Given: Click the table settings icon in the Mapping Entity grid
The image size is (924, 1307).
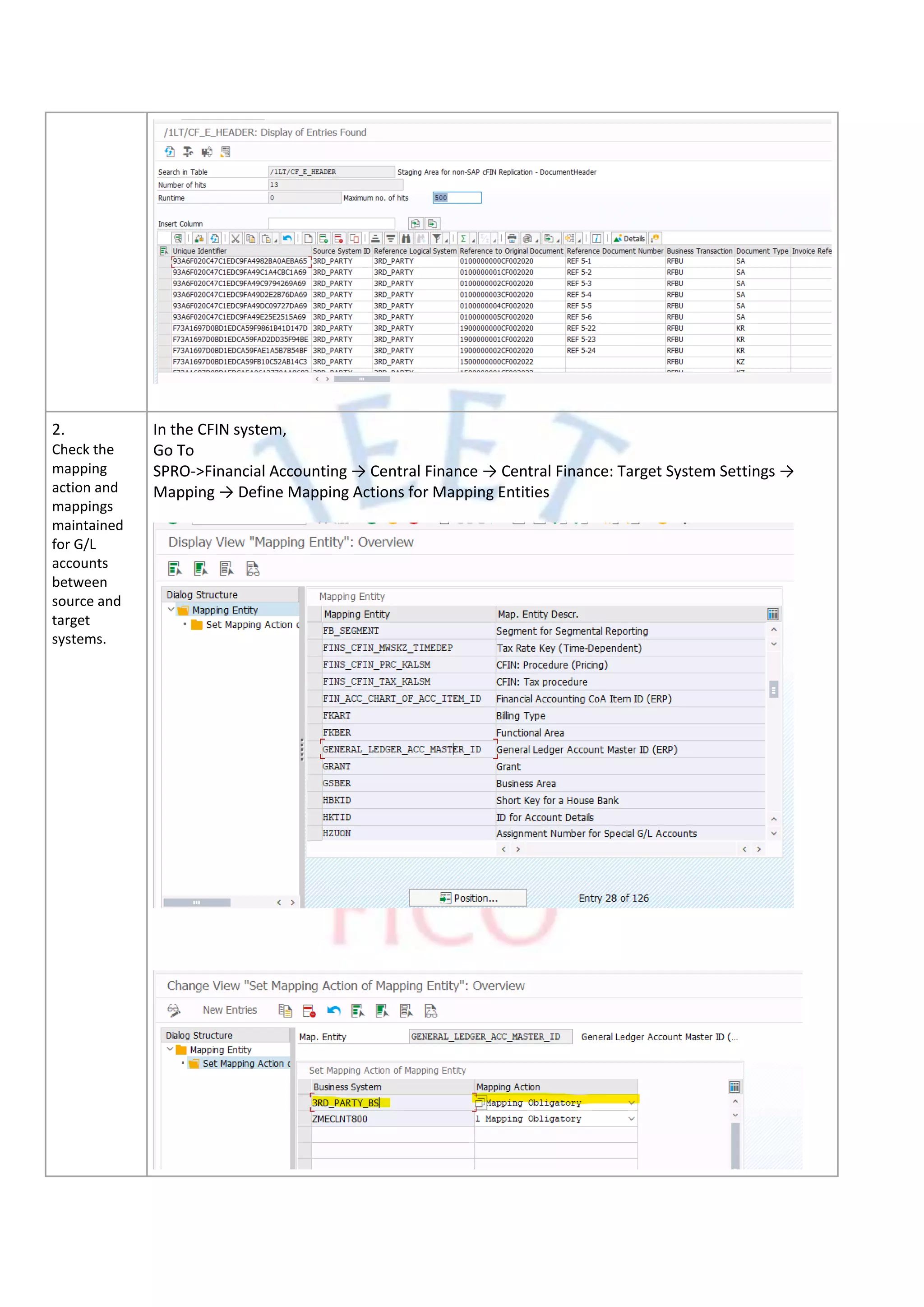Looking at the screenshot, I should (773, 614).
